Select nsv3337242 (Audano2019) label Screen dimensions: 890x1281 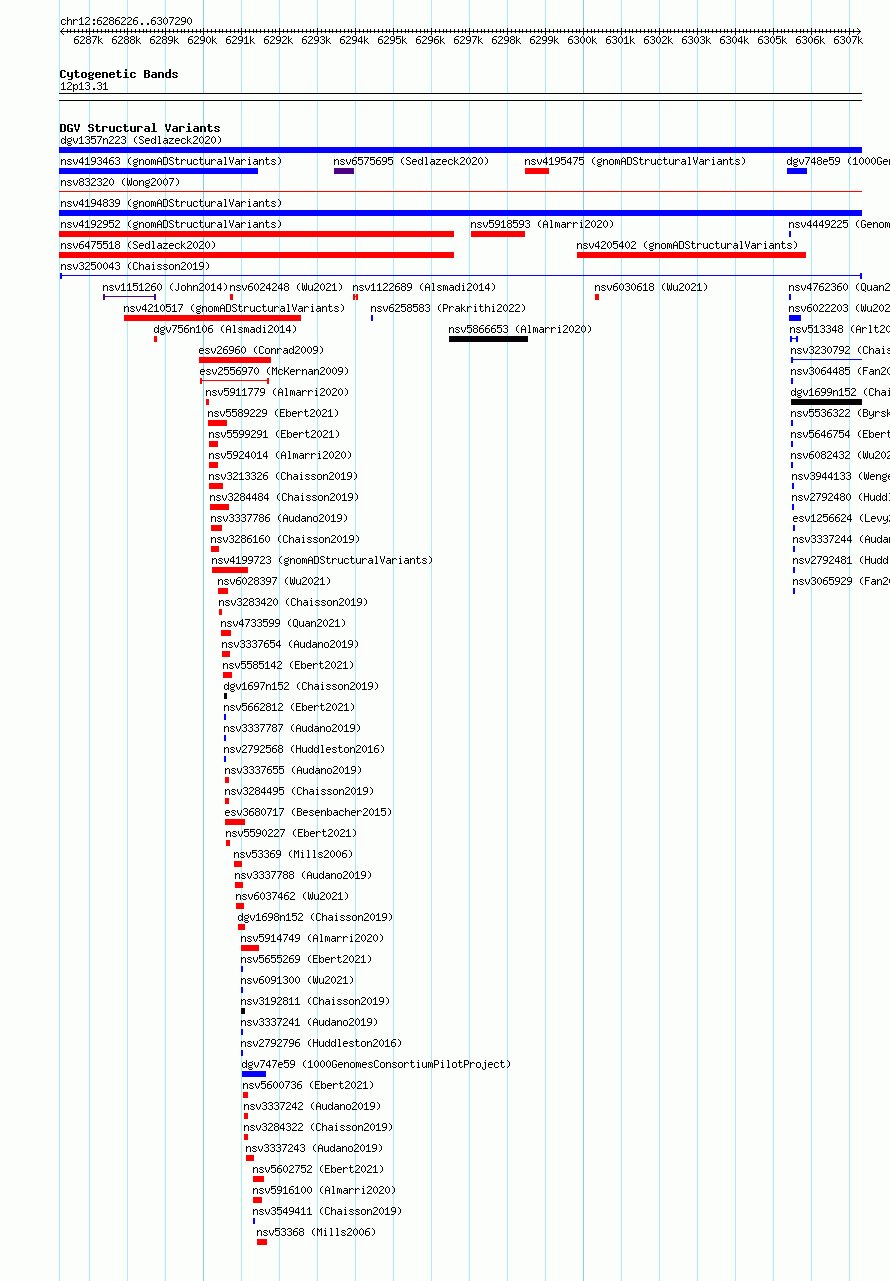[312, 1106]
